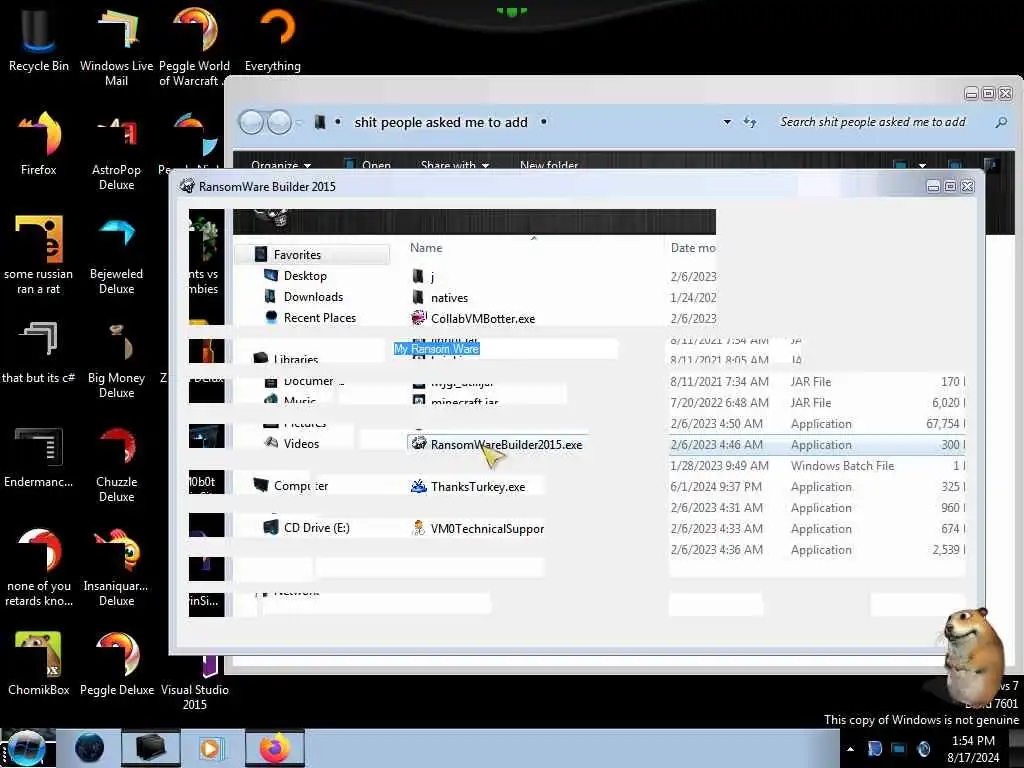Click the Explorer back navigation button
The height and width of the screenshot is (768, 1024).
coord(251,122)
